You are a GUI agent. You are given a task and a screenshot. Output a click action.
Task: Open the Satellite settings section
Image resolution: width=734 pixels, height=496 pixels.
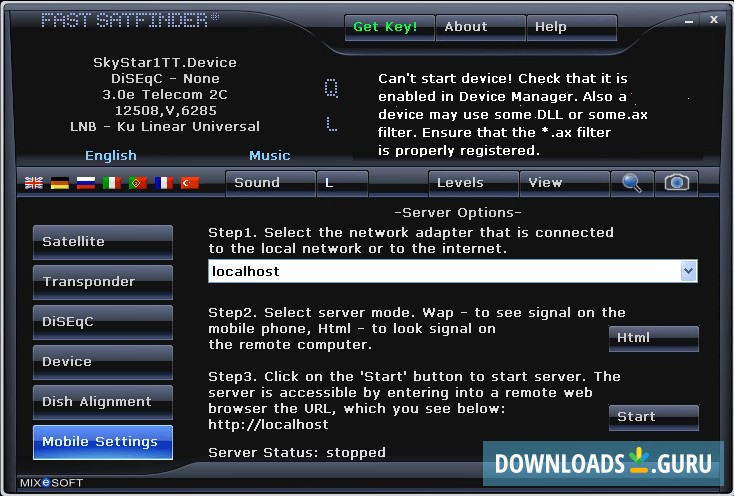[x=103, y=242]
